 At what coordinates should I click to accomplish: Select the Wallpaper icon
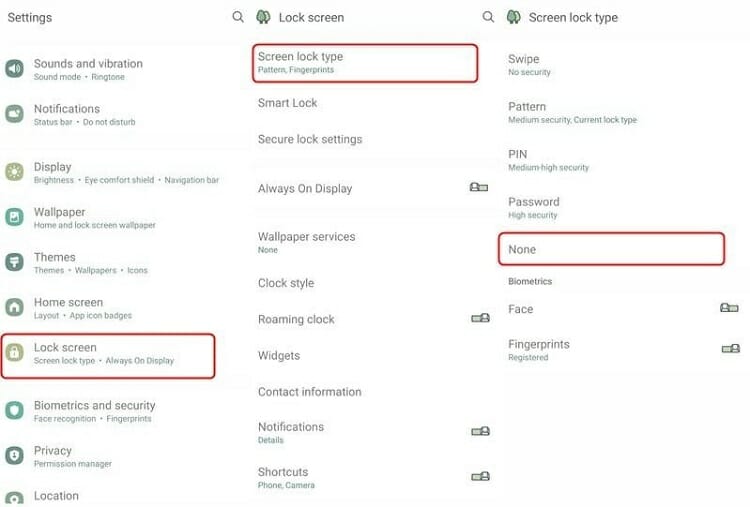14,217
